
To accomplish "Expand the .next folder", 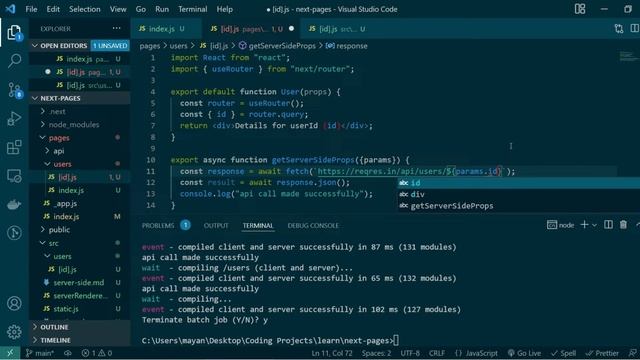I will click(x=57, y=111).
